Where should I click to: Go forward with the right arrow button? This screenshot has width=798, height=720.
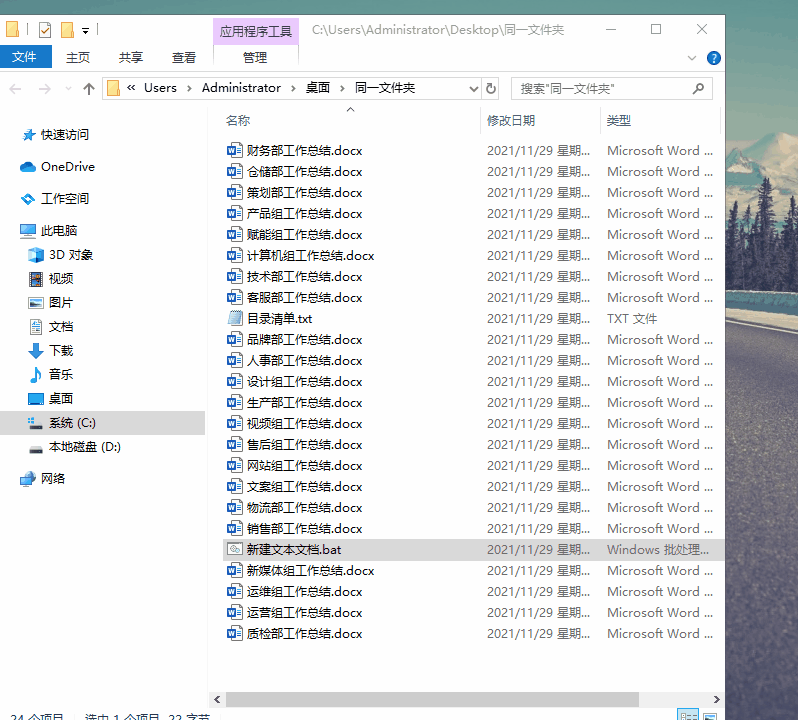45,89
